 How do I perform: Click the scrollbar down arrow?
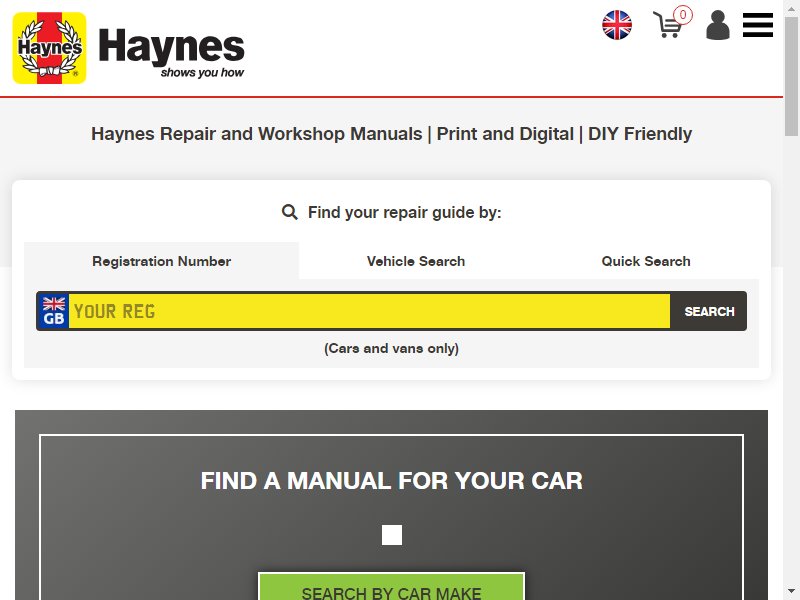(791, 592)
